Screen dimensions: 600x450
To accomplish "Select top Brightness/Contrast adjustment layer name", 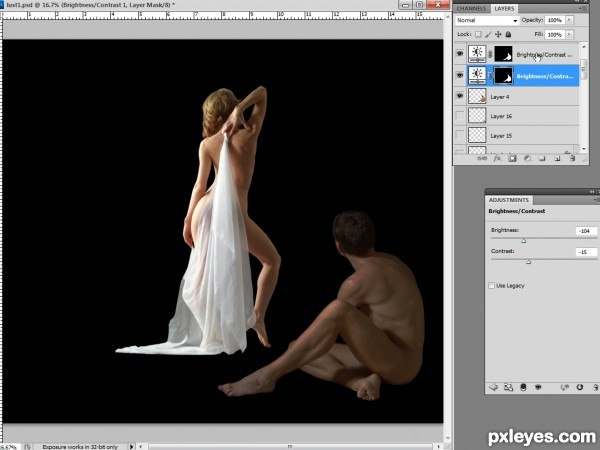I will pos(544,55).
